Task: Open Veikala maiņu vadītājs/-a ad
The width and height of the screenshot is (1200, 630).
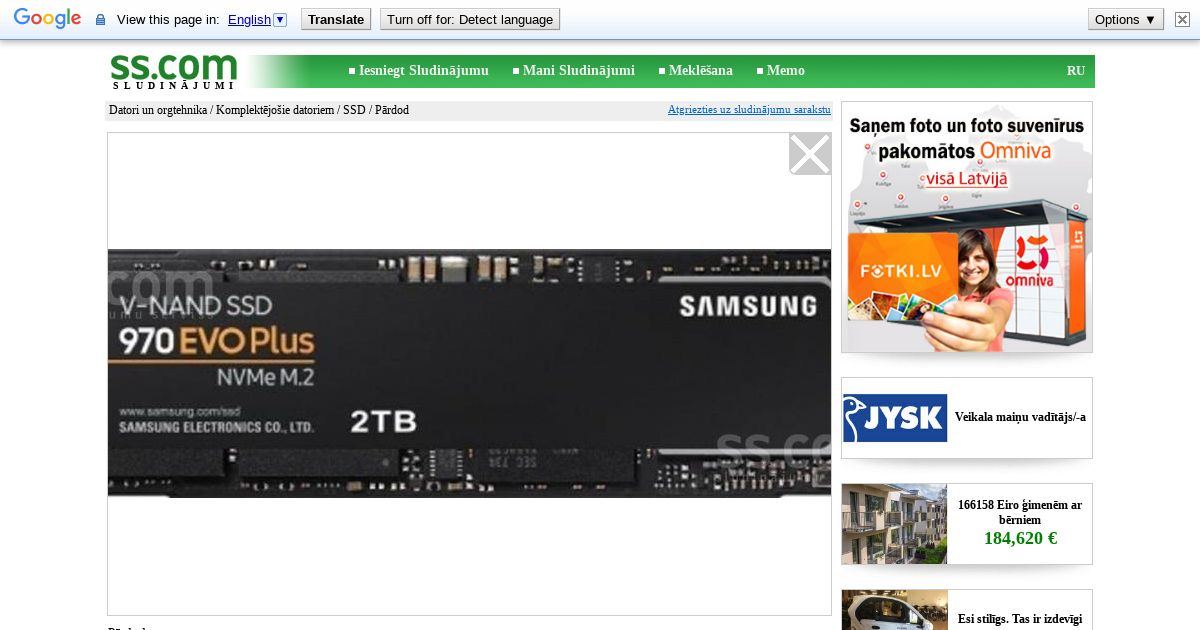Action: 1020,417
